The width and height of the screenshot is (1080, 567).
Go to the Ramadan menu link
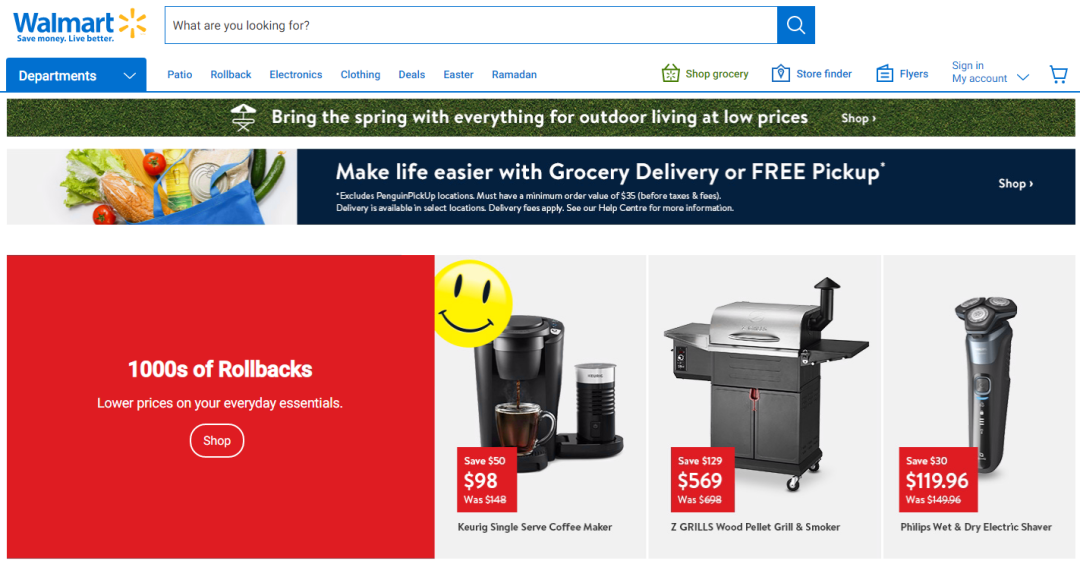(x=514, y=74)
